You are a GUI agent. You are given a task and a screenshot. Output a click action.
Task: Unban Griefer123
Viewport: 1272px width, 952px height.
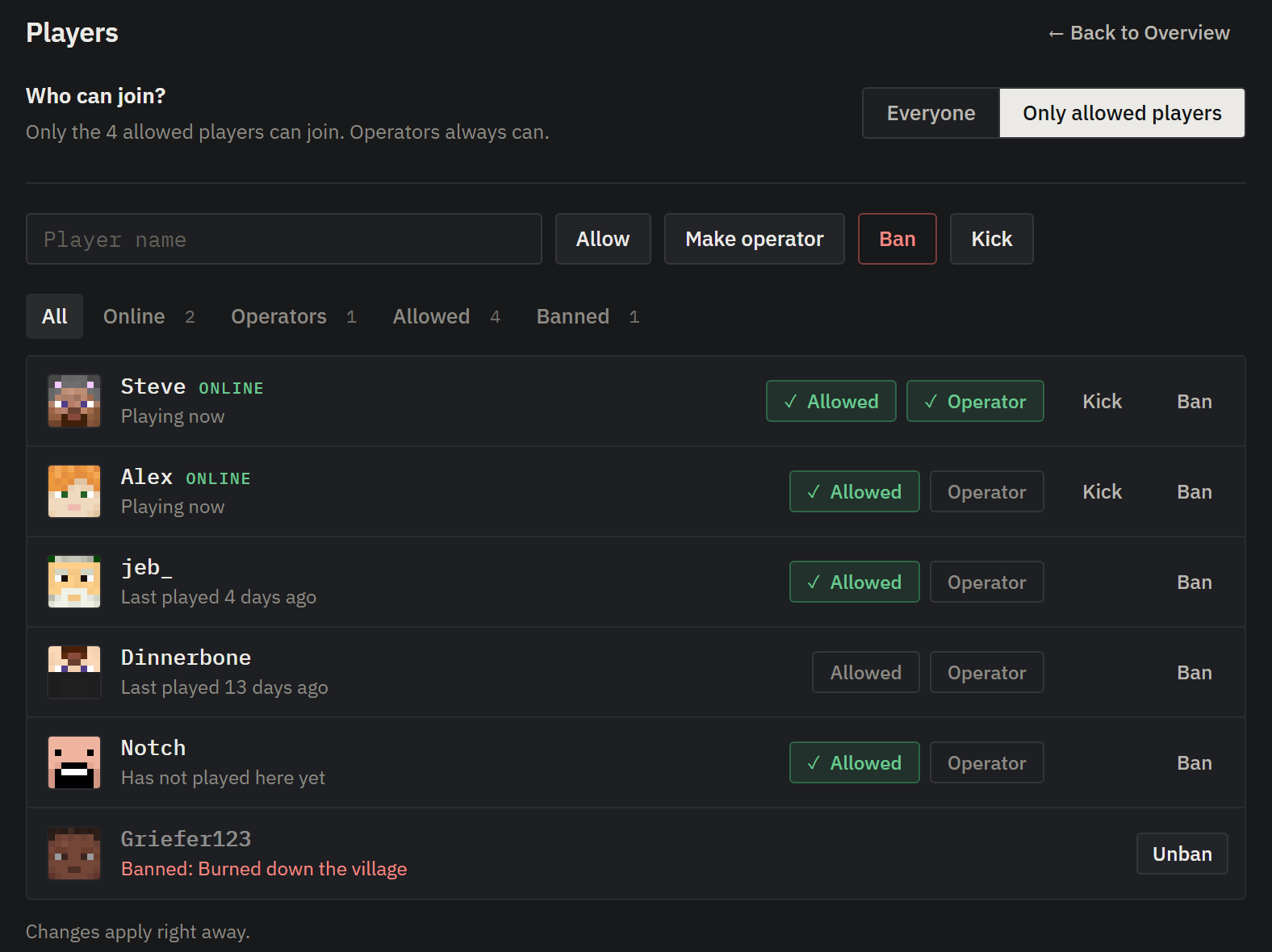(1182, 854)
